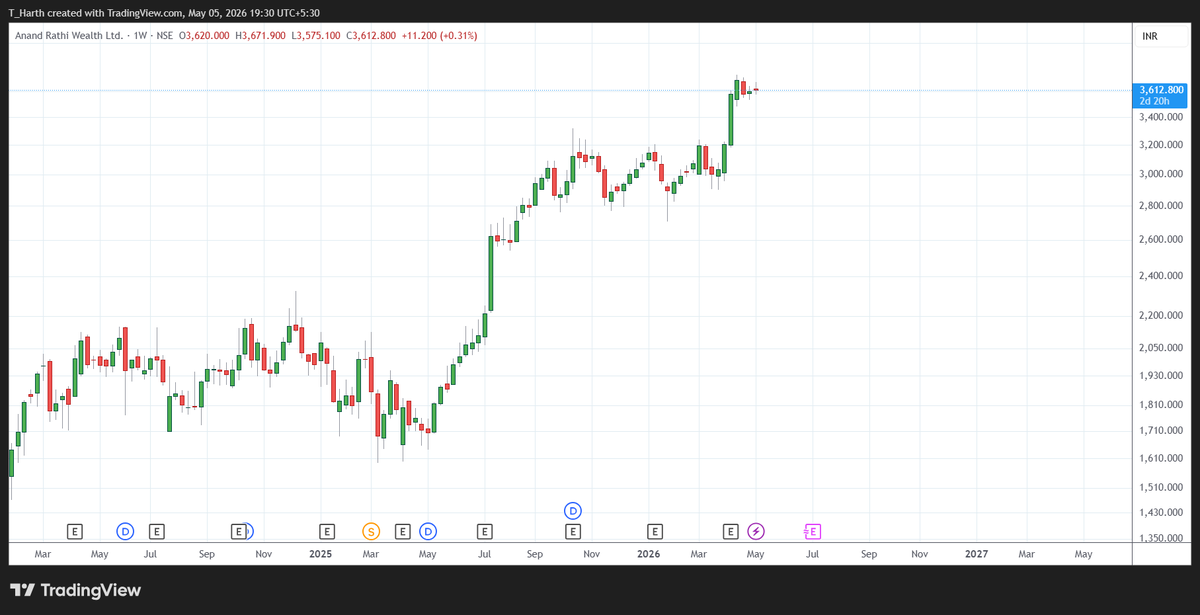Click the Anand Rathi Wealth Ltd. symbol title
1200x615 pixels.
click(69, 36)
